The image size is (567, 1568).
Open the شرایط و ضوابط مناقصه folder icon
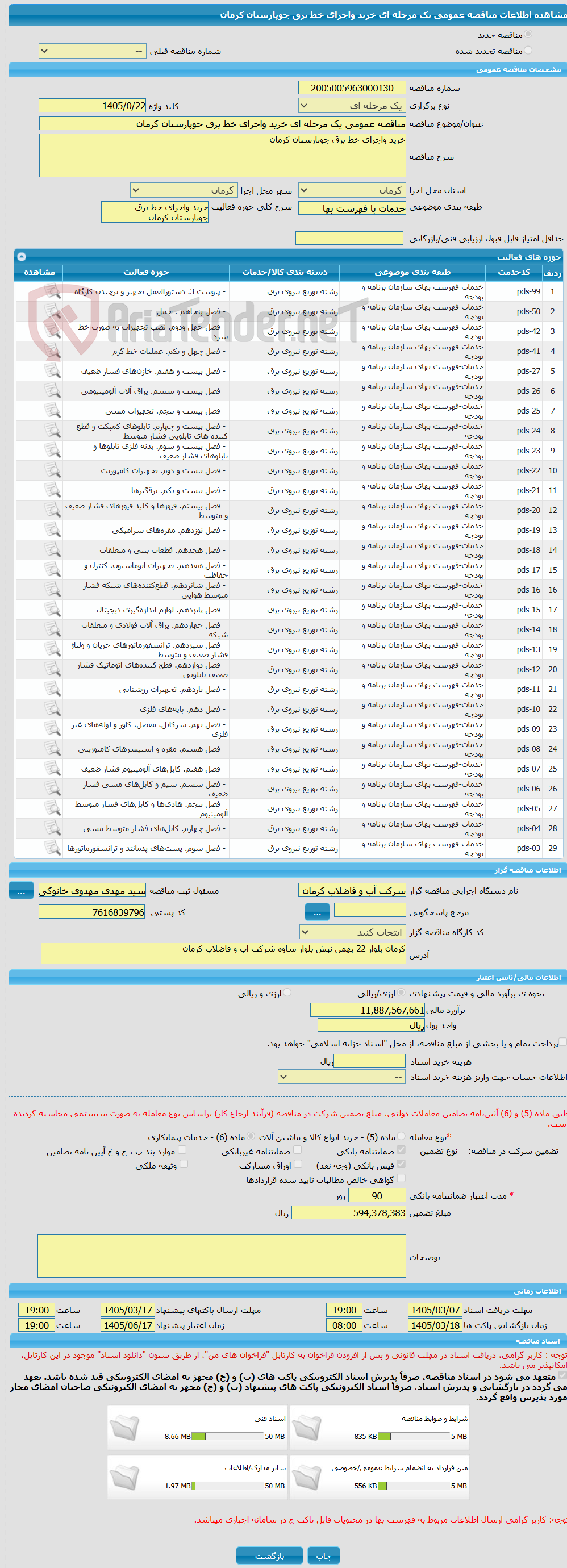tap(307, 1427)
